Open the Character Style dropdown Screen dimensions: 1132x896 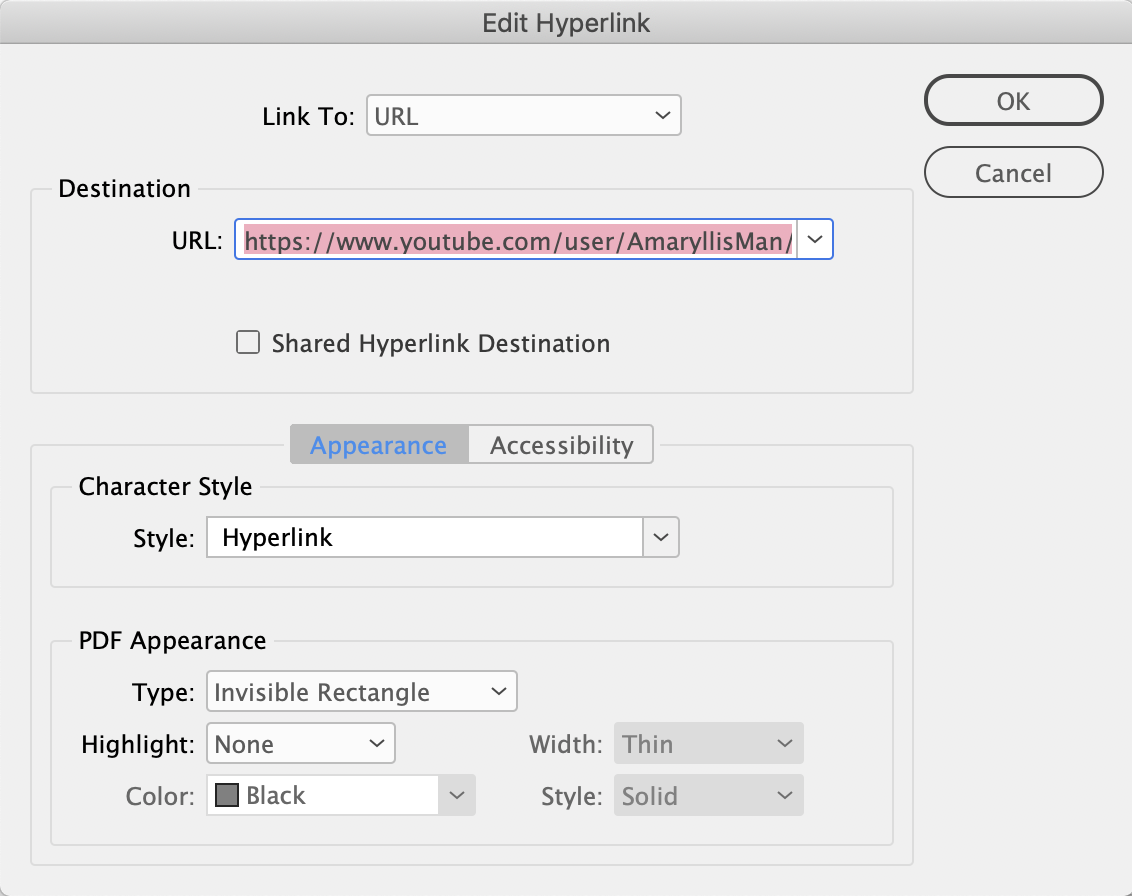(659, 537)
